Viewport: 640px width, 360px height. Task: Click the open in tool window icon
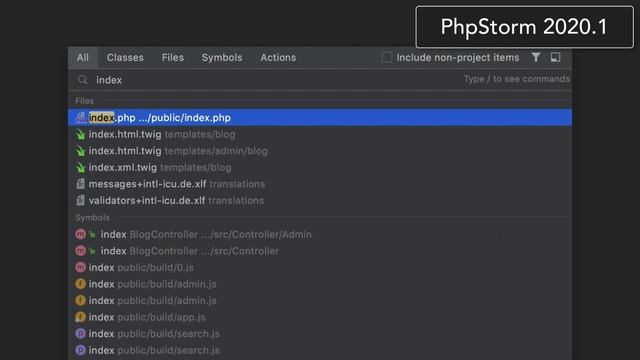(x=556, y=57)
